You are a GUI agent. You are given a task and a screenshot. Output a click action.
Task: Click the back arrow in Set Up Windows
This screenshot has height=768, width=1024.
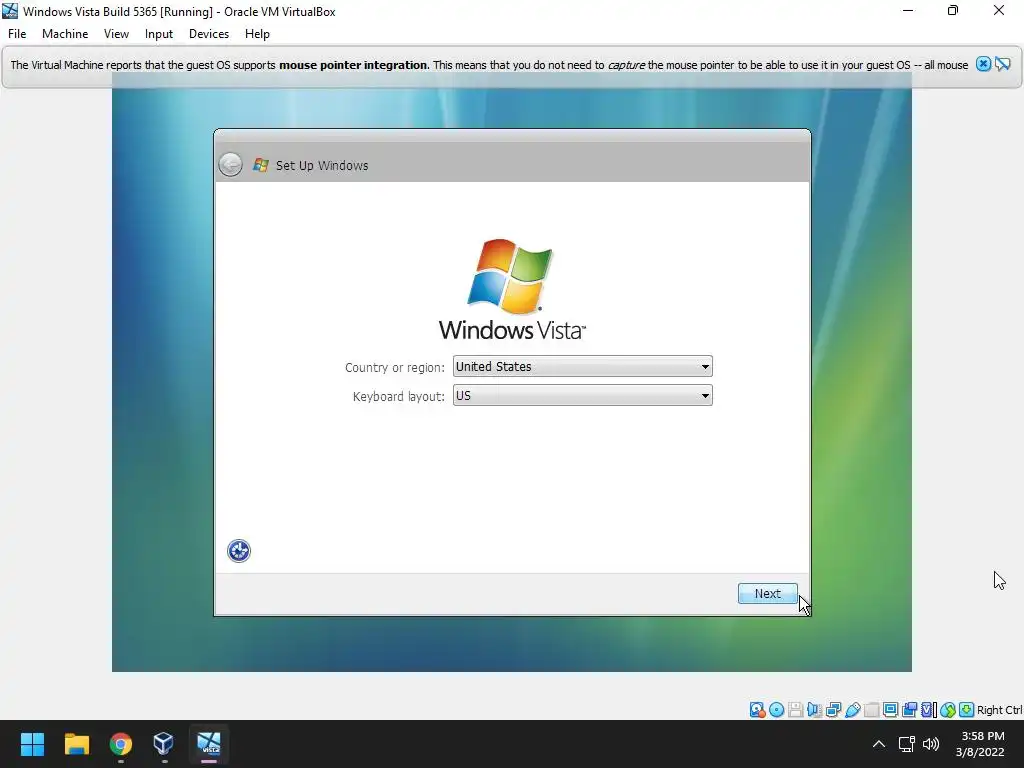(231, 165)
